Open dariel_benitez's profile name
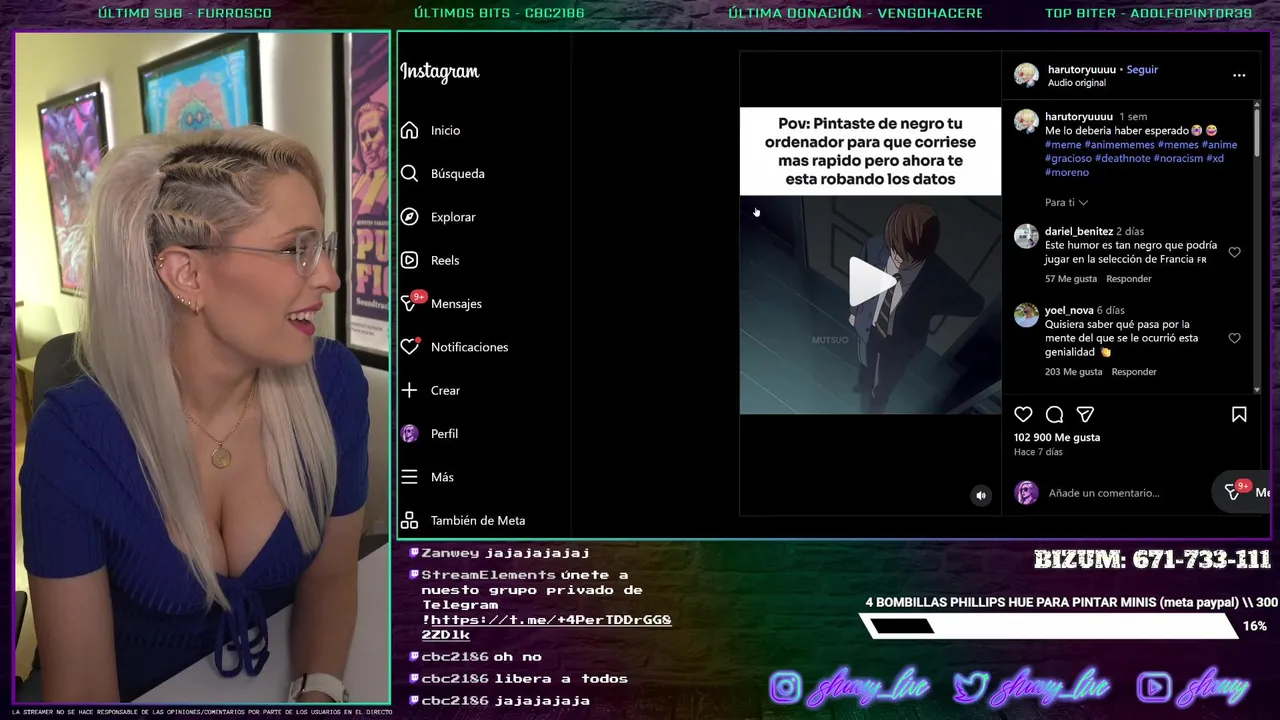The image size is (1280, 720). click(1079, 231)
